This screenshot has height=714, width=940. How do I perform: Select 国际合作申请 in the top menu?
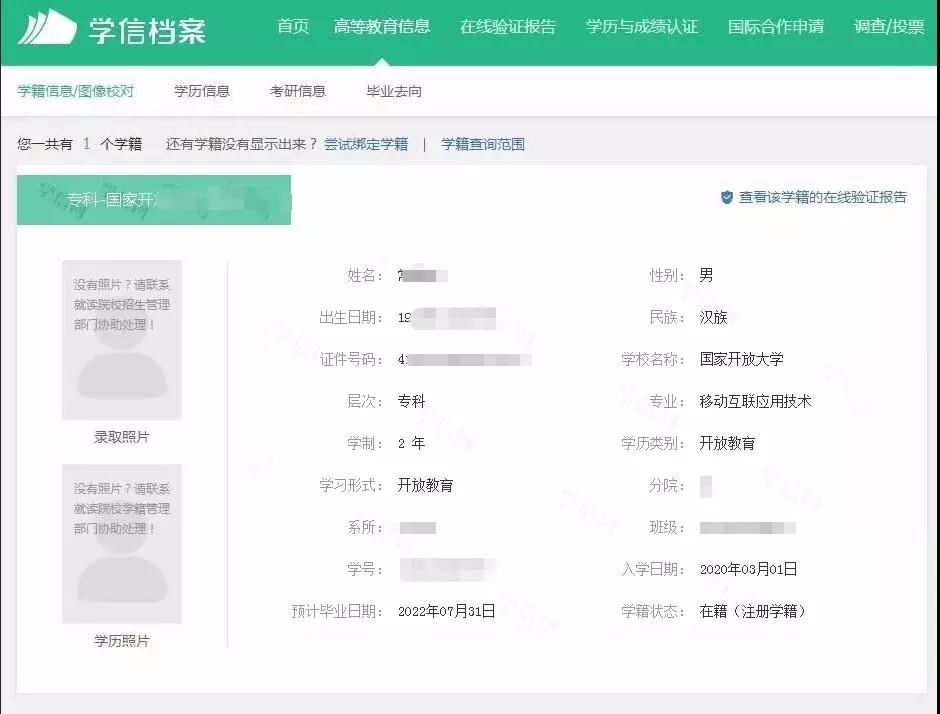click(x=776, y=26)
